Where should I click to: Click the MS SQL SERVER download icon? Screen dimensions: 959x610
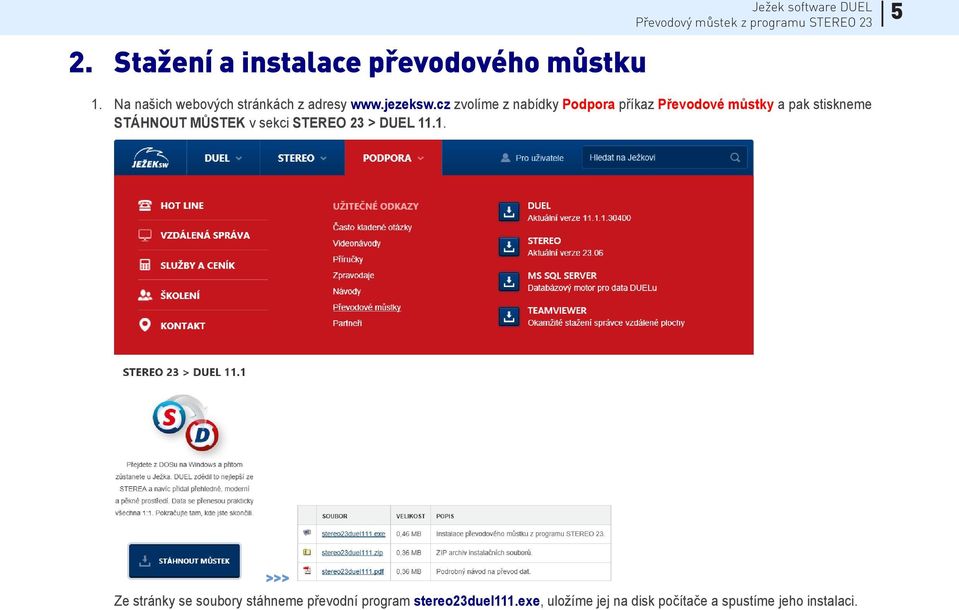click(x=509, y=281)
